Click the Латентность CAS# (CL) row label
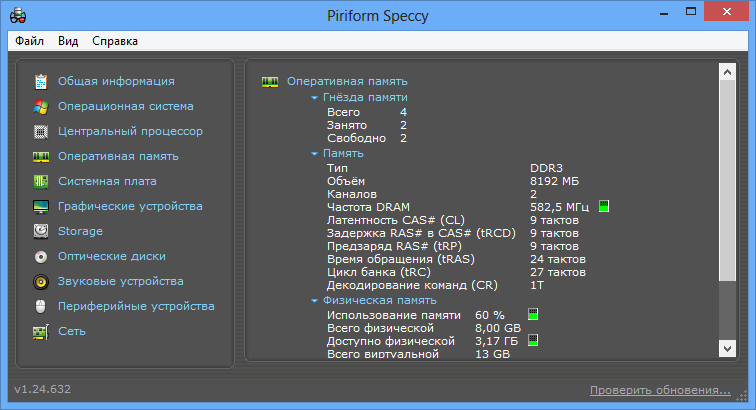This screenshot has width=756, height=410. point(395,220)
